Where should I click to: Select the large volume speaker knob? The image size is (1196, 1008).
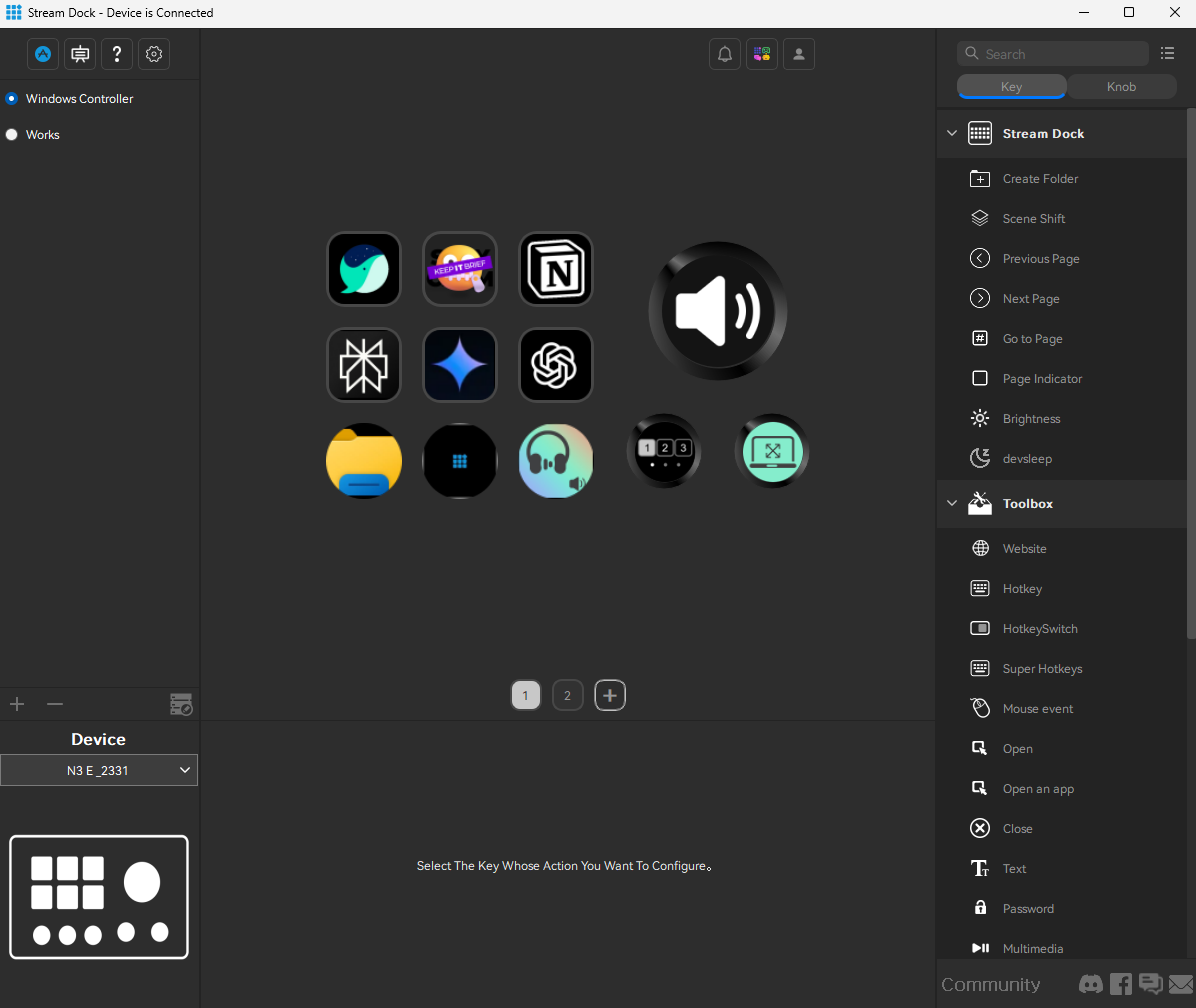(718, 311)
